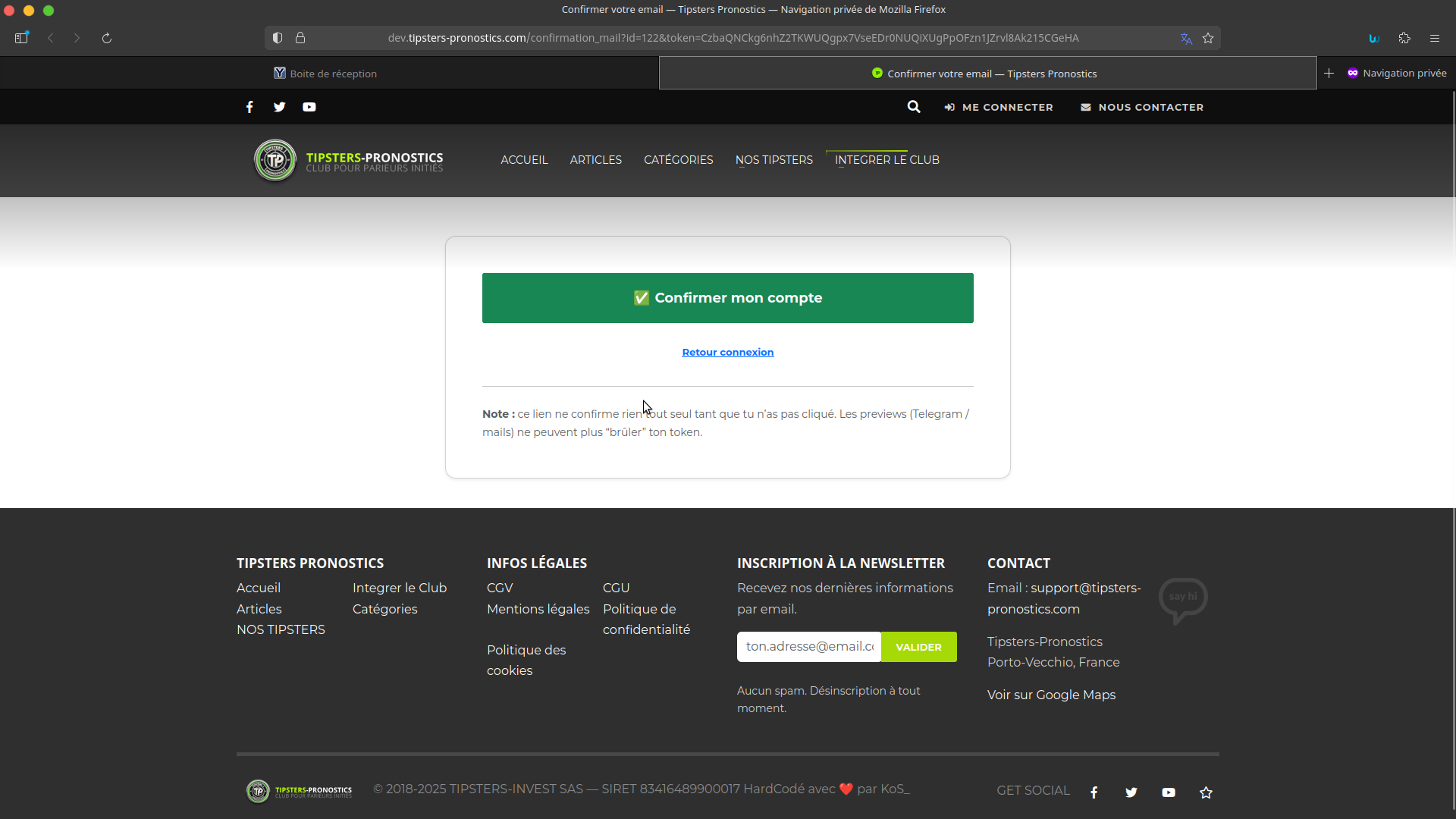Click the star icon next to GET SOCIAL
The image size is (1456, 819).
pyautogui.click(x=1206, y=792)
